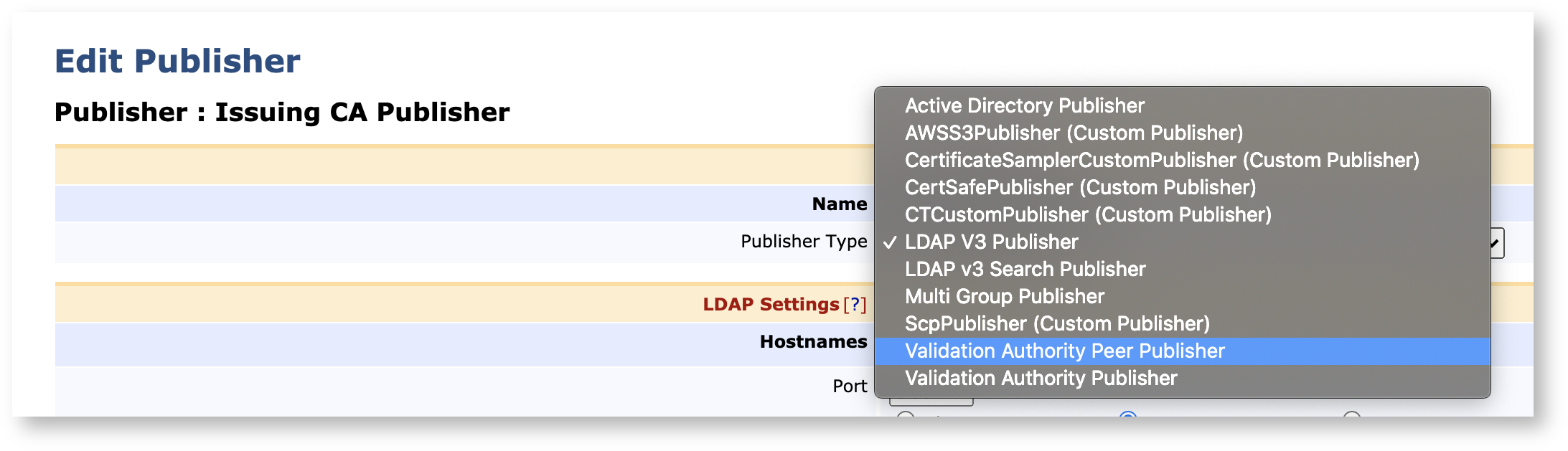The width and height of the screenshot is (1568, 451).
Task: Choose Multi Group Publisher
Action: pyautogui.click(x=1004, y=296)
